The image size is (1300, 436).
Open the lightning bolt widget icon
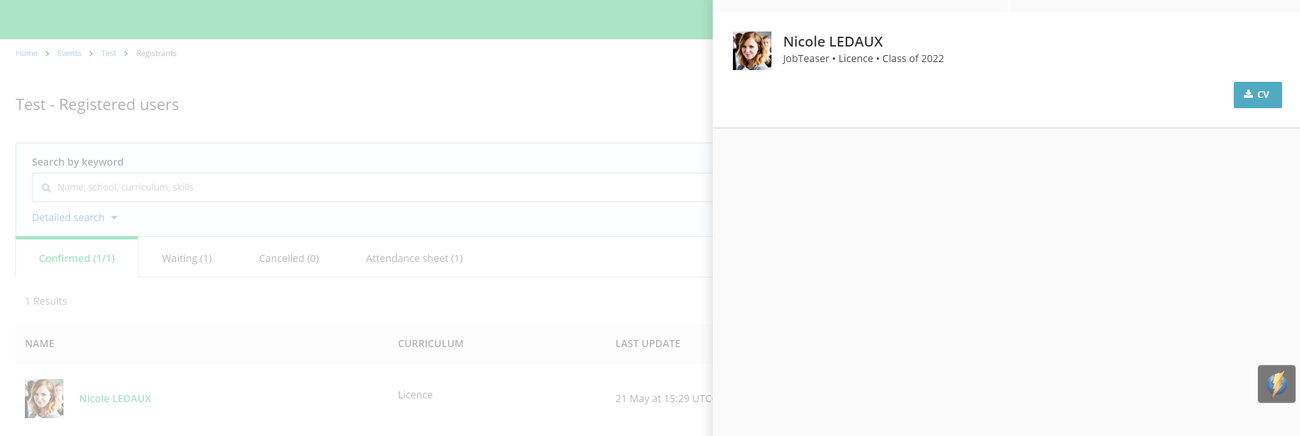point(1276,384)
